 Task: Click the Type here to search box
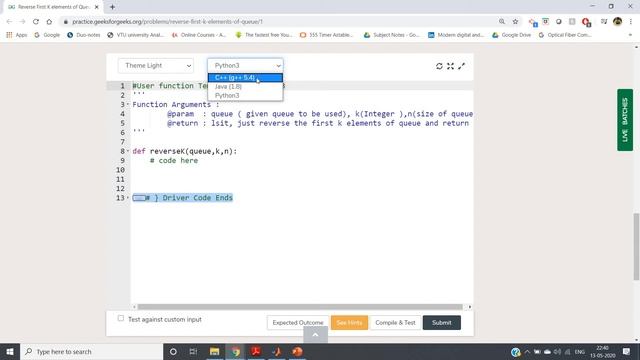pyautogui.click(x=91, y=351)
